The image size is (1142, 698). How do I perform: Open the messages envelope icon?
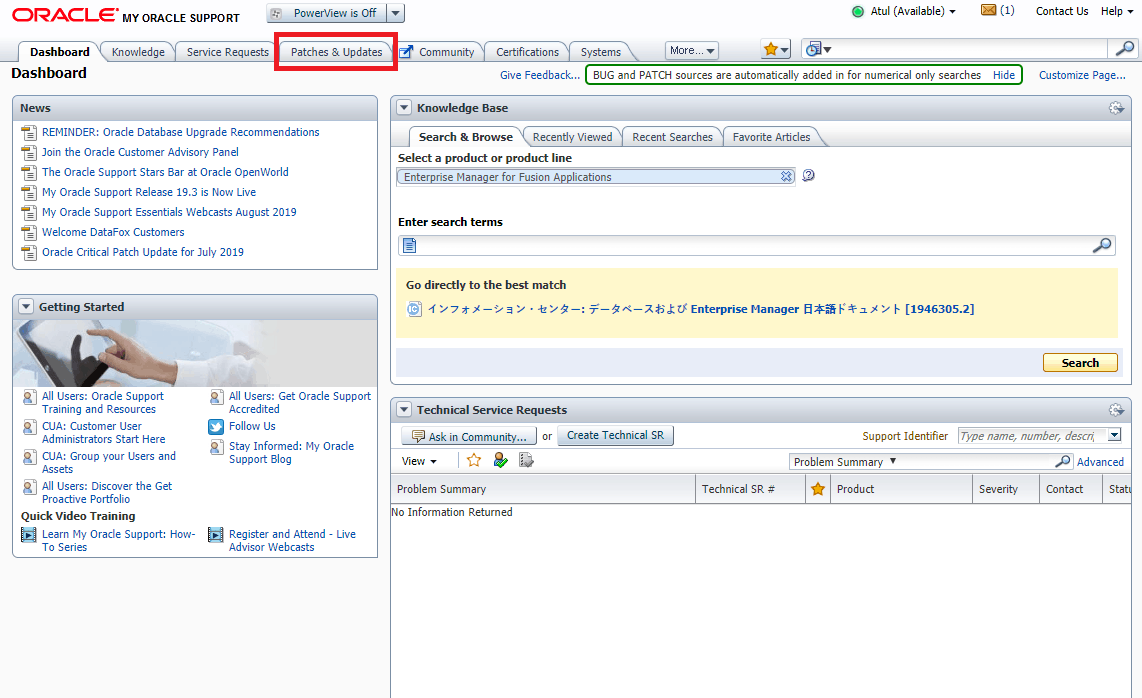[x=988, y=10]
